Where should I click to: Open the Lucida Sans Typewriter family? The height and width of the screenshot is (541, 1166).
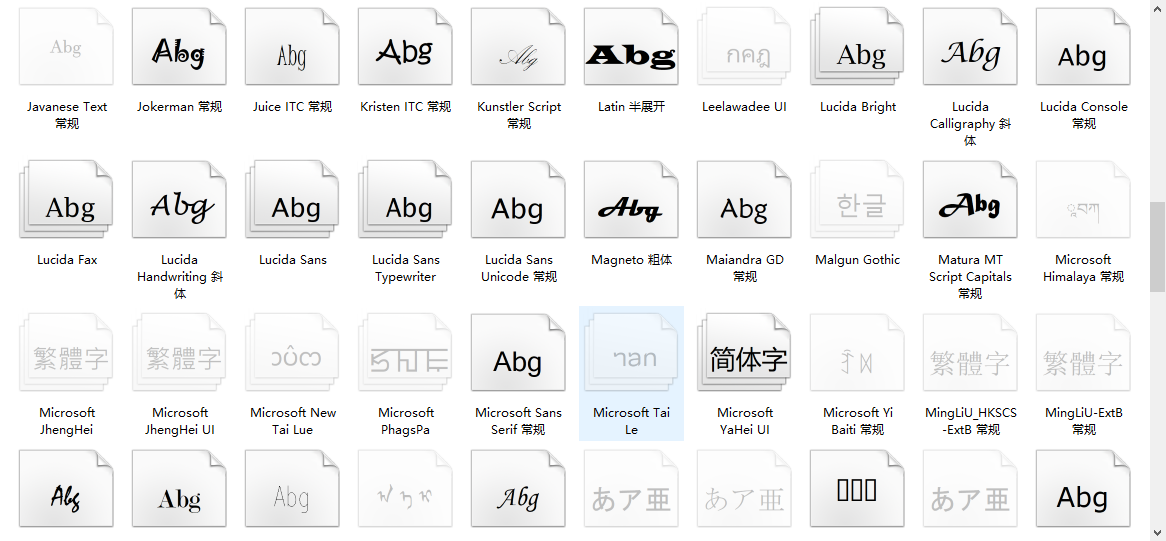coord(405,200)
